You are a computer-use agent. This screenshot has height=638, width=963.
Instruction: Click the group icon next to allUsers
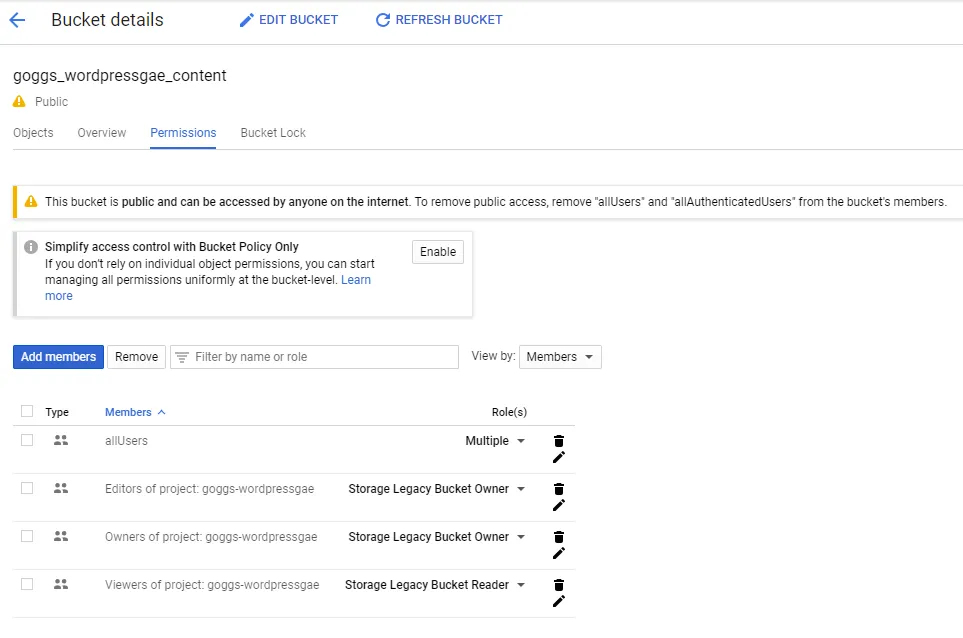pyautogui.click(x=60, y=439)
